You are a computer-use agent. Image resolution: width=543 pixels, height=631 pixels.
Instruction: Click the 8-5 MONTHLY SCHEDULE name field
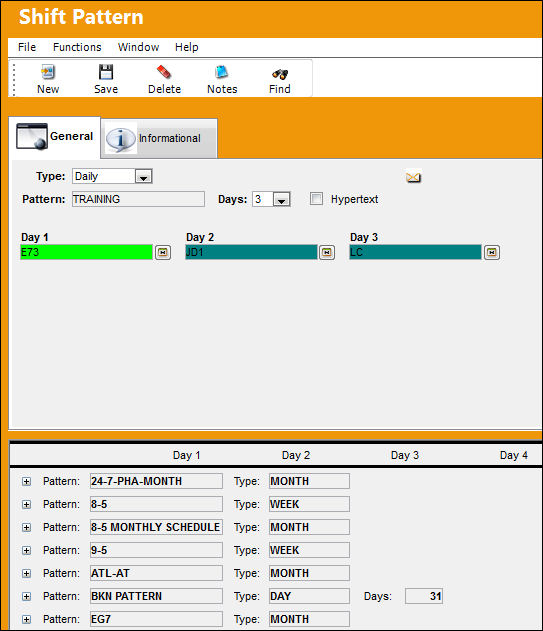156,527
